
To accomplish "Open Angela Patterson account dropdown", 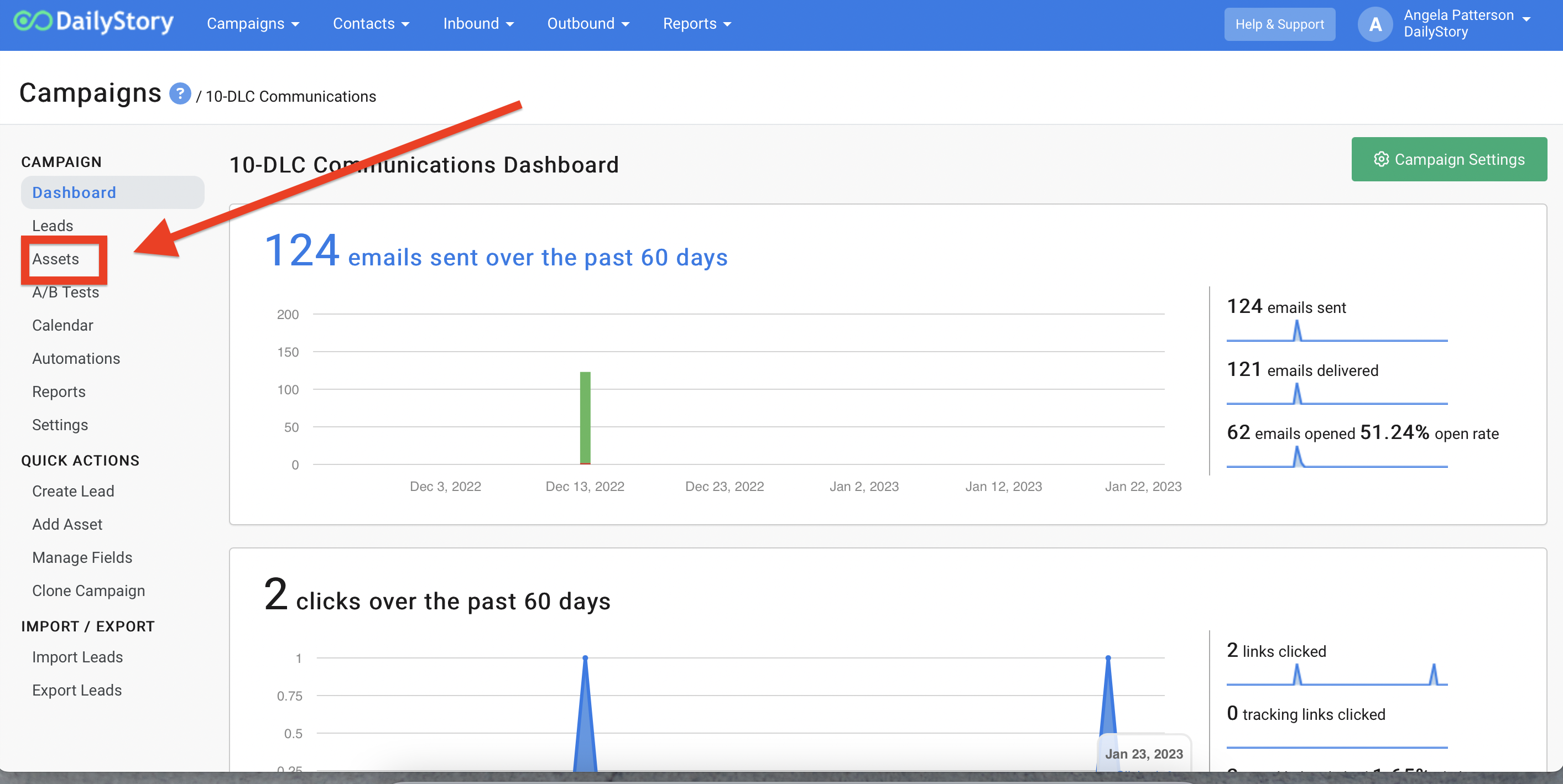I will point(1467,24).
